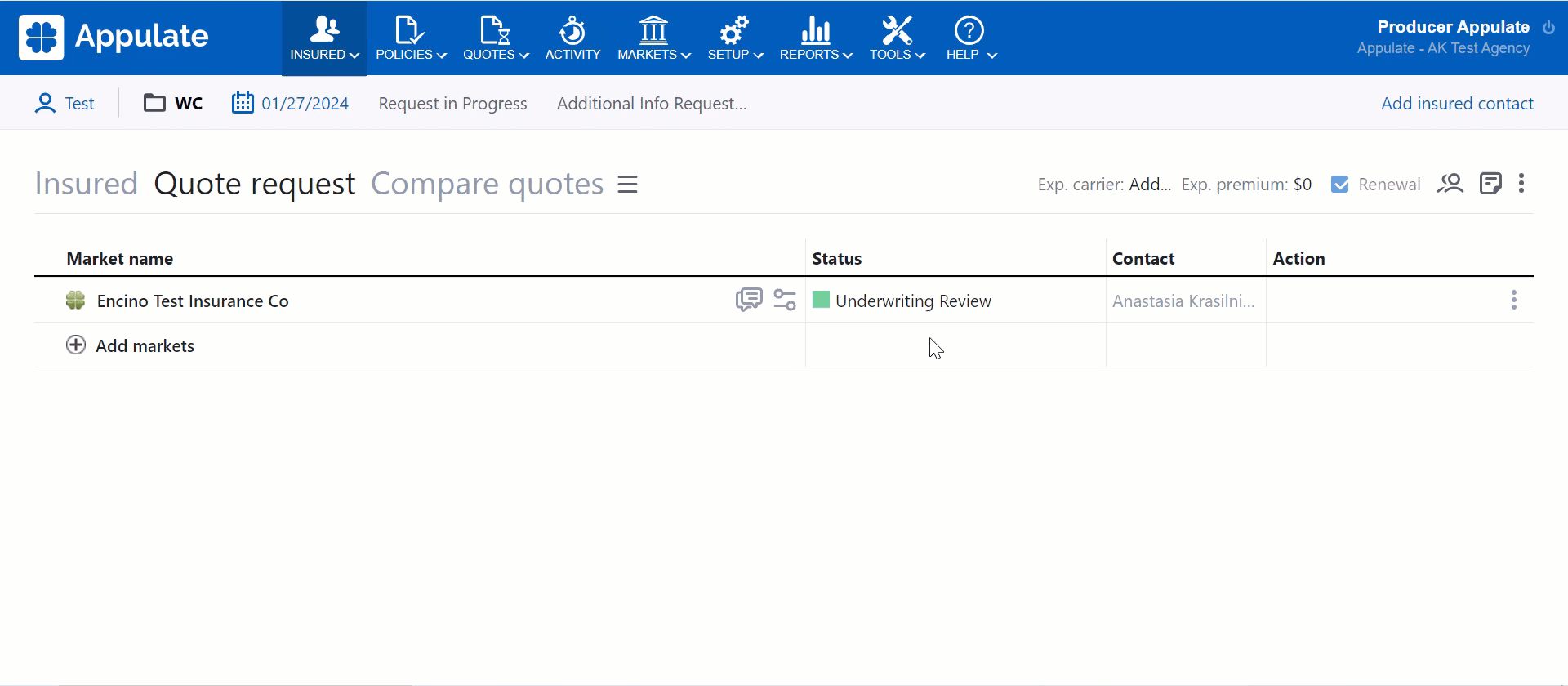Open the notes icon in quote toolbar
Viewport: 1568px width, 686px height.
(x=1490, y=184)
